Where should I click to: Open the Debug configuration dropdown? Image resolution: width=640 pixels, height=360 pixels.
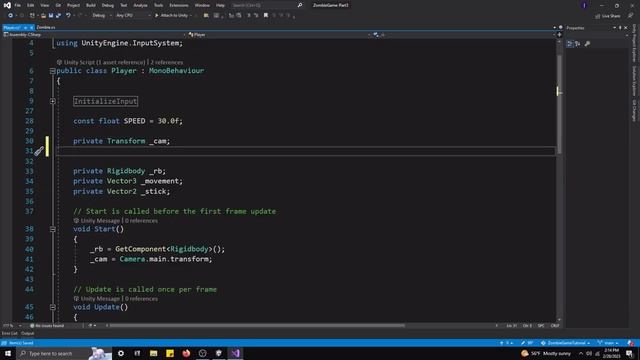pos(102,16)
